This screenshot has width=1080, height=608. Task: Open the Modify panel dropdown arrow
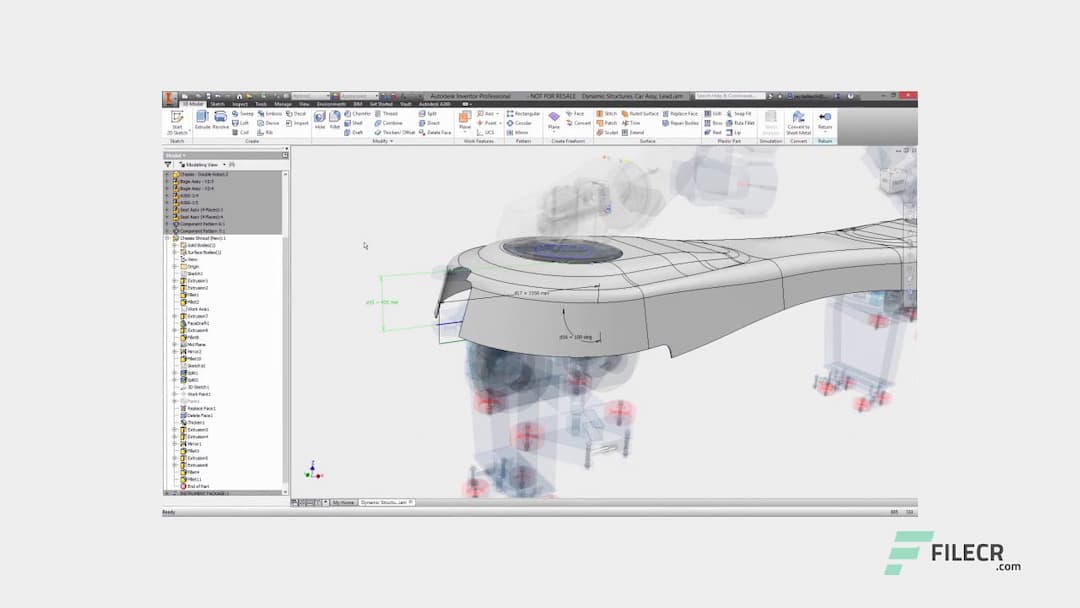391,140
